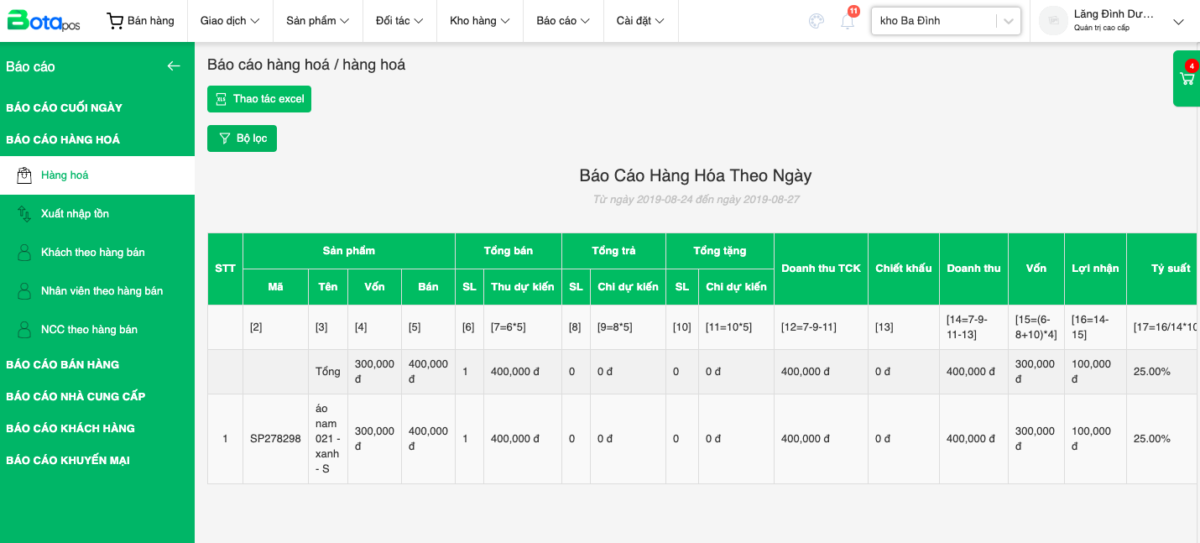1200x543 pixels.
Task: Open the Sản phẩm menu
Action: pos(317,21)
